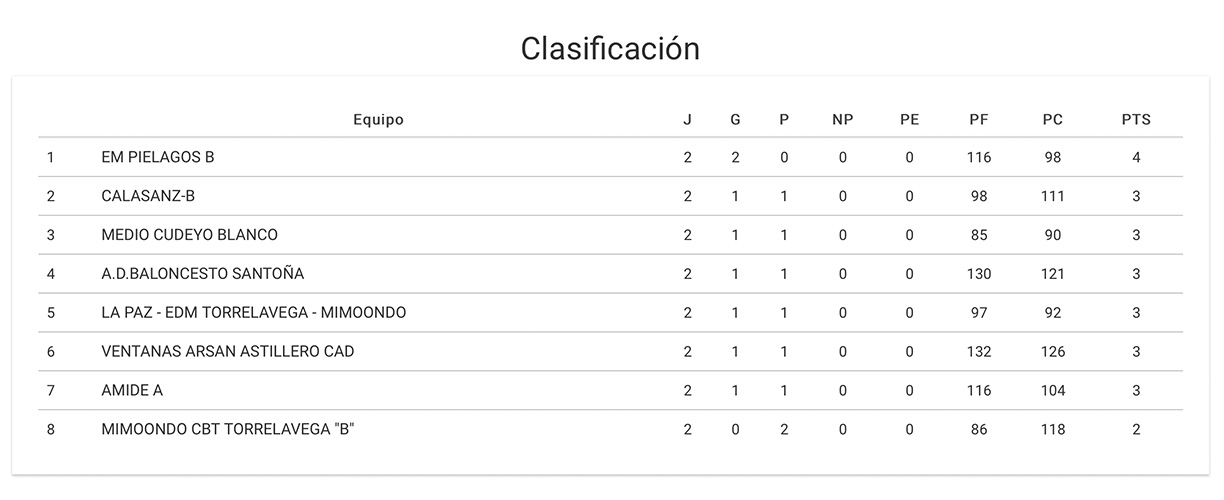Viewport: 1224px width, 500px height.
Task: Click the PE column header
Action: click(909, 120)
